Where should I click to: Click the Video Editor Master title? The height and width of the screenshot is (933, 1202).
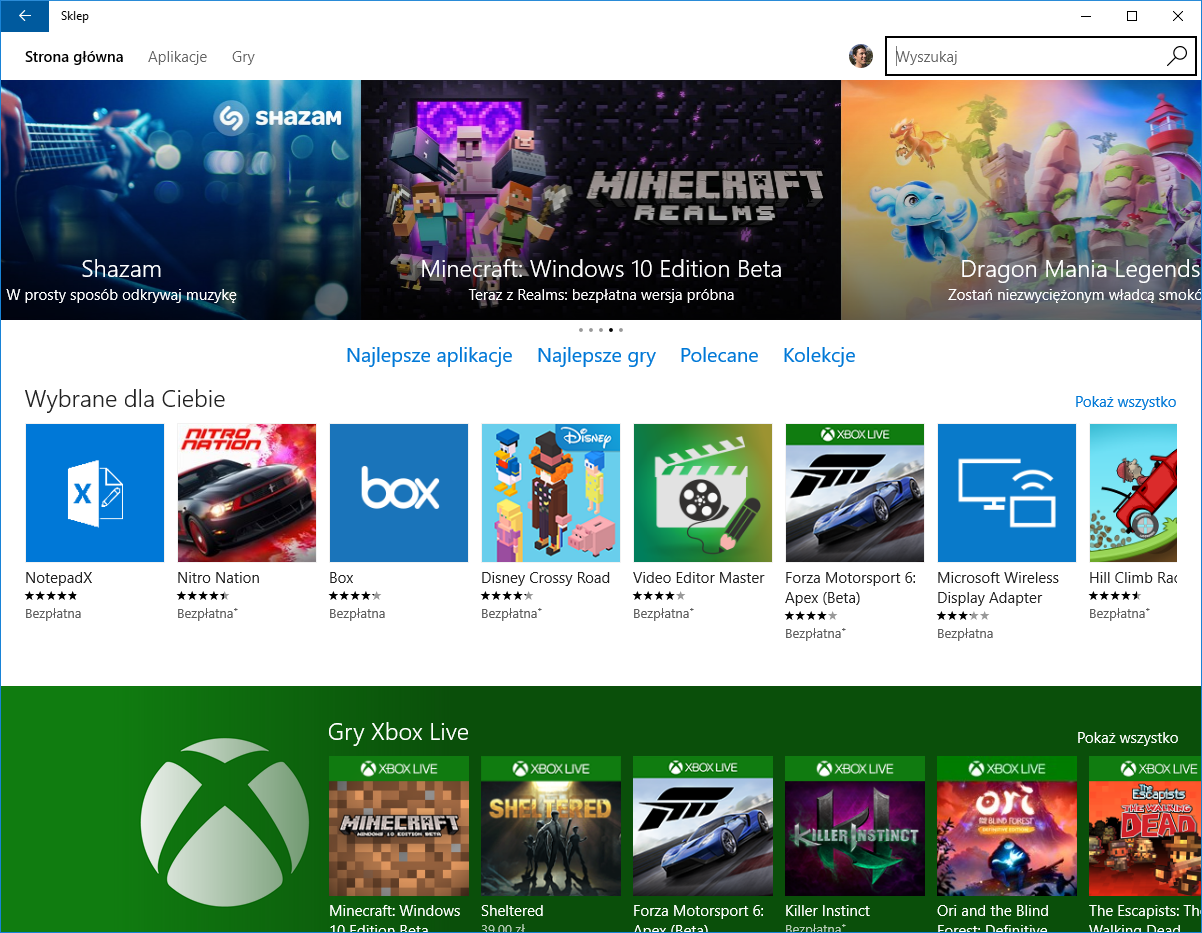coord(698,578)
